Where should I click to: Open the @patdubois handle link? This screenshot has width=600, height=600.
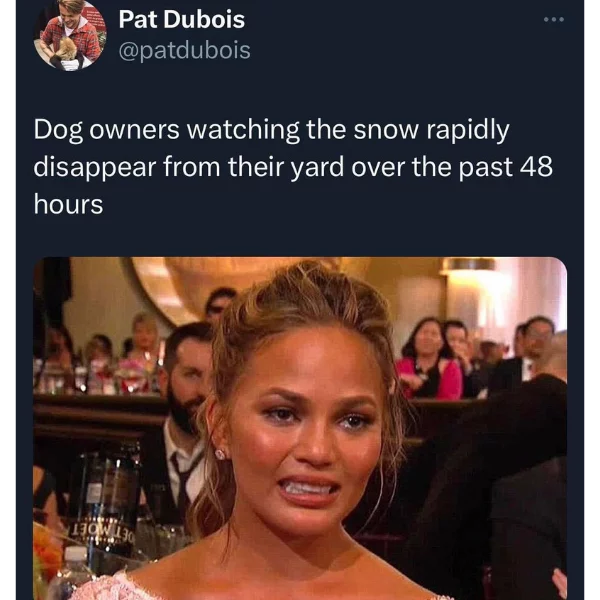184,50
